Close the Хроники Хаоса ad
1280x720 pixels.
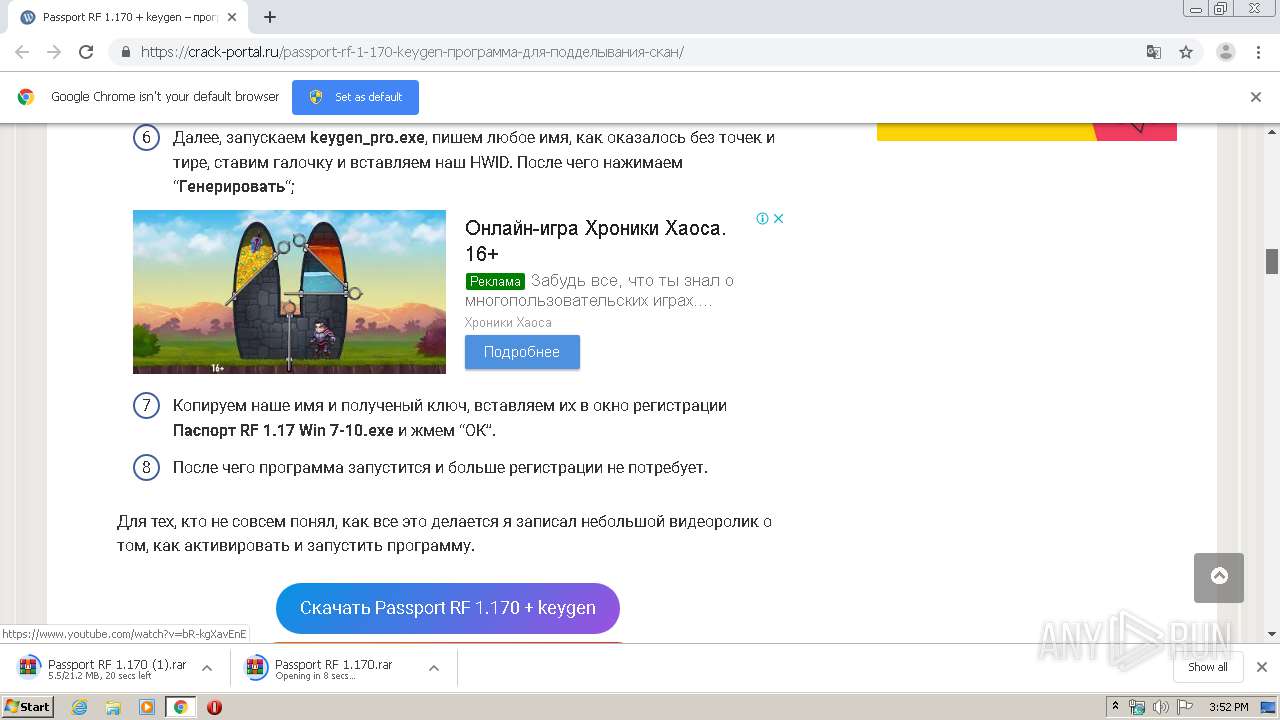click(x=778, y=218)
